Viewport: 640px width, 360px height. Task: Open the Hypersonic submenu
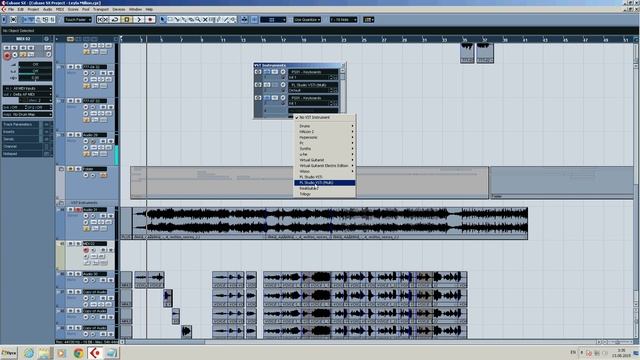click(324, 138)
